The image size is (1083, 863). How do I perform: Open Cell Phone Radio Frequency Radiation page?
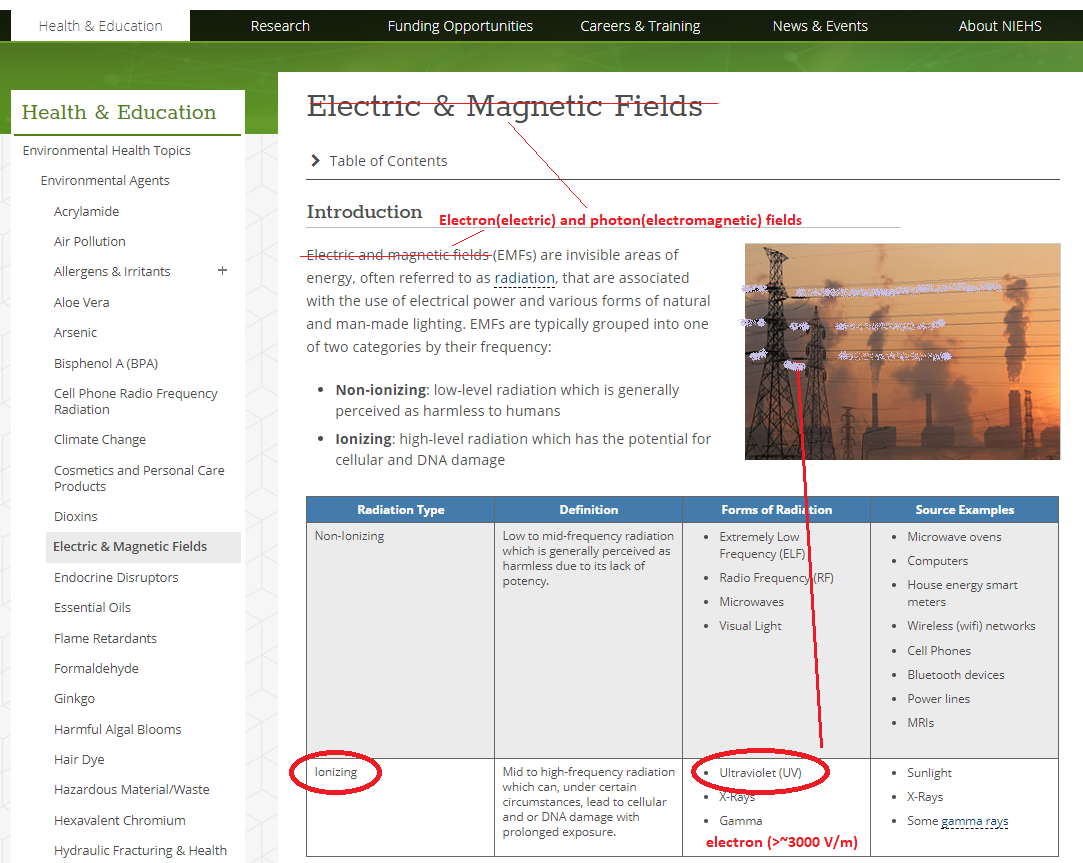[135, 401]
